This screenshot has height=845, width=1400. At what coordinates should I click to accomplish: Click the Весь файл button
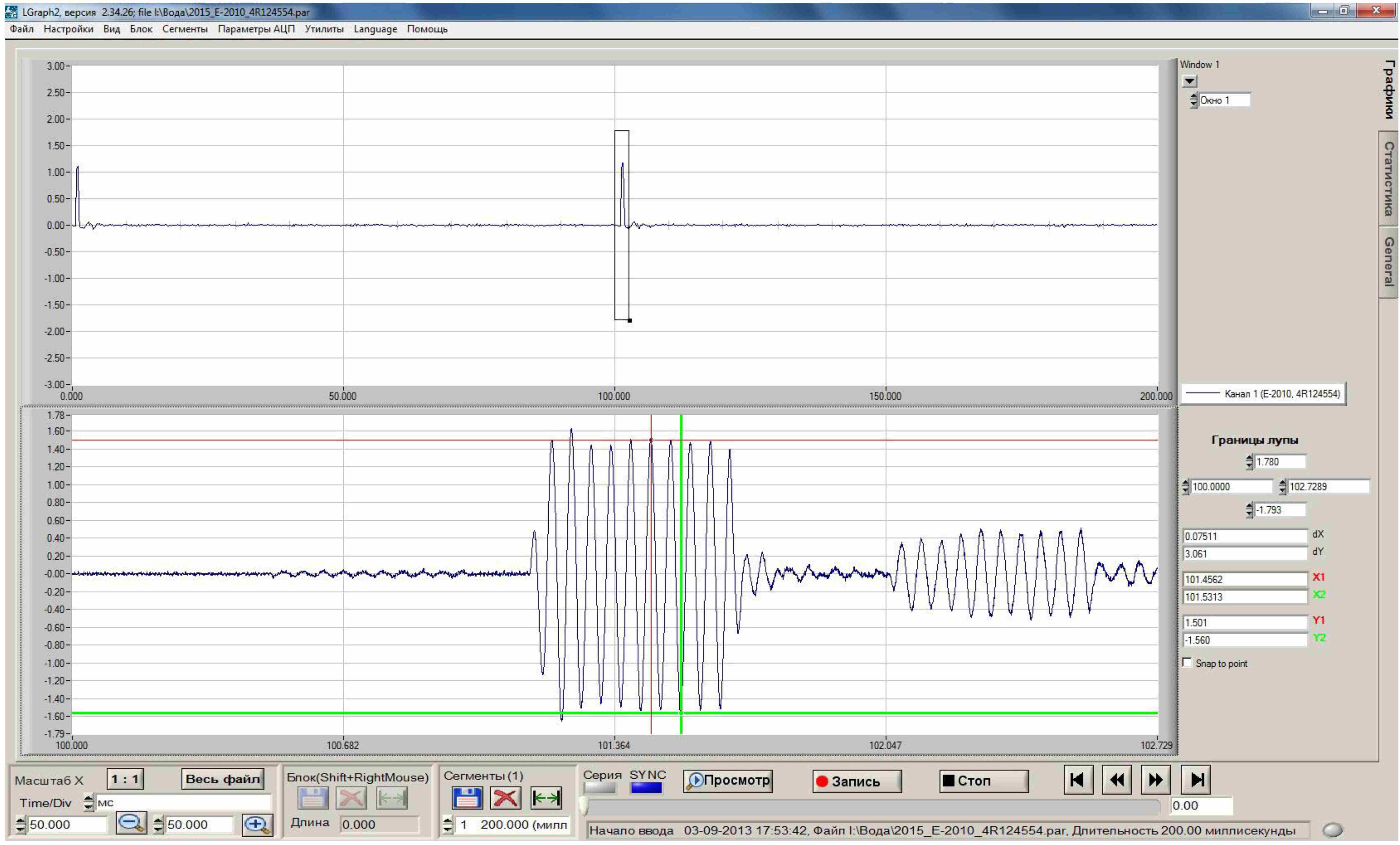223,779
